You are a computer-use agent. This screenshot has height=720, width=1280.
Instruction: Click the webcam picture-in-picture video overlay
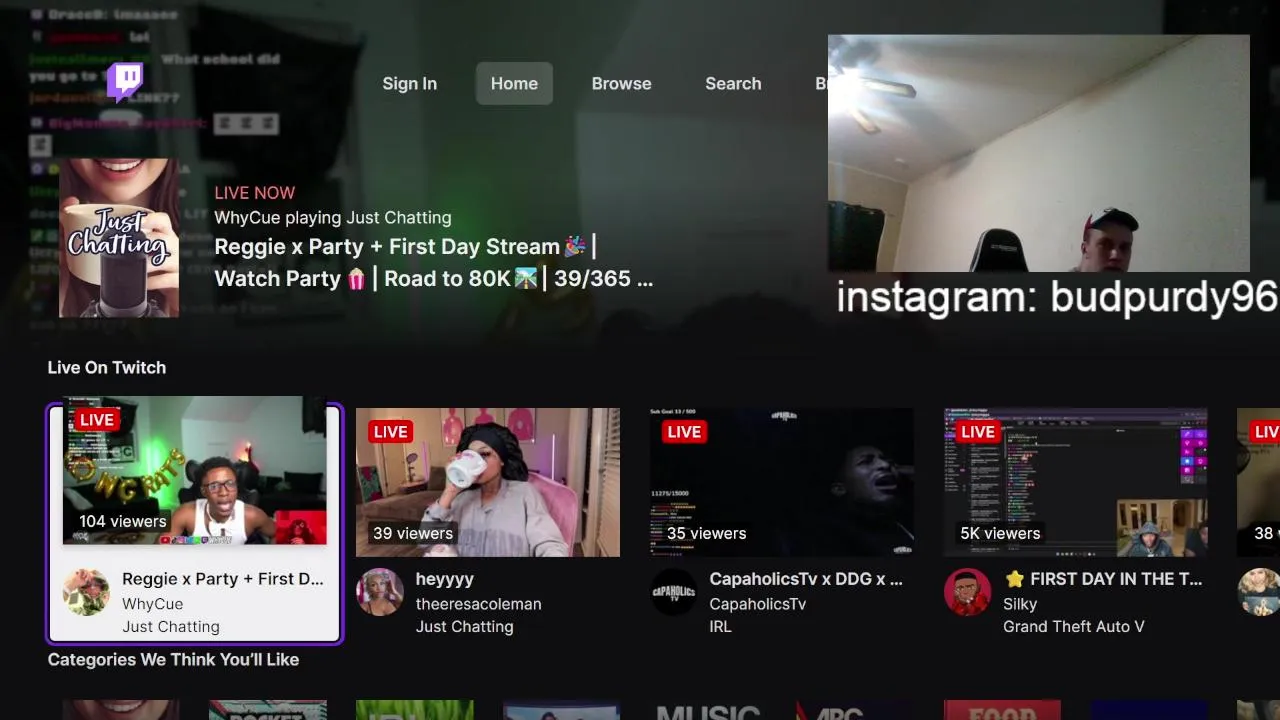click(1038, 153)
